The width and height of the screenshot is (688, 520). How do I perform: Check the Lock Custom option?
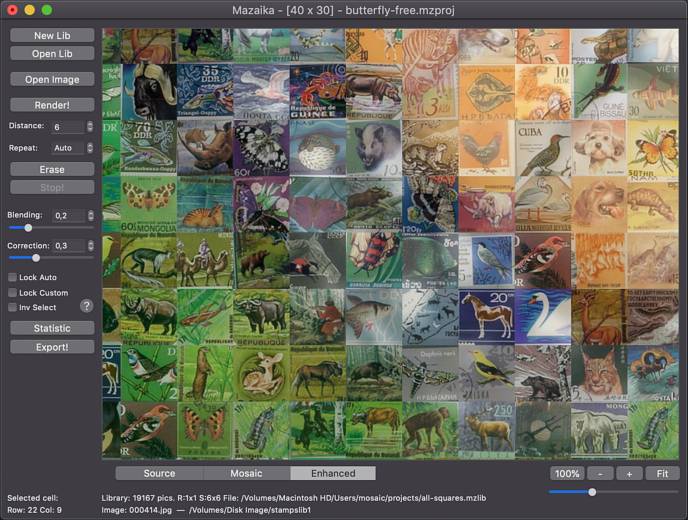click(x=13, y=292)
